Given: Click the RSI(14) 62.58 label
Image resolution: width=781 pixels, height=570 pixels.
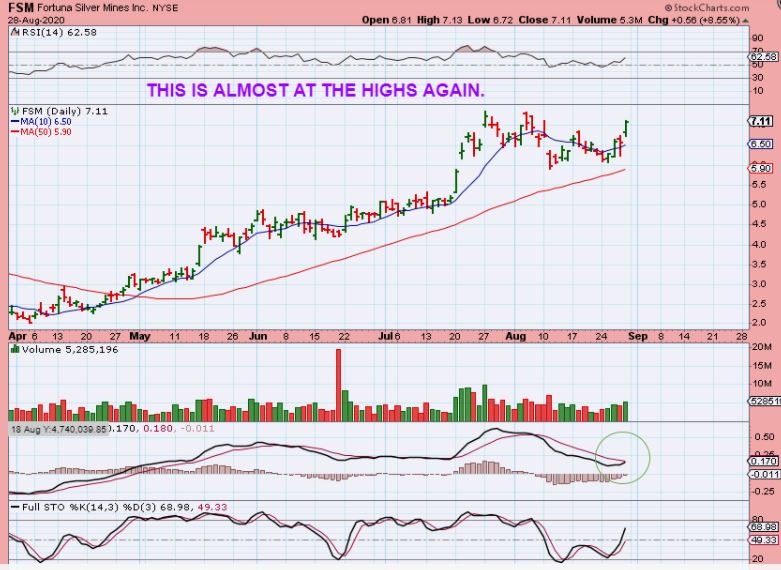Looking at the screenshot, I should click(59, 32).
